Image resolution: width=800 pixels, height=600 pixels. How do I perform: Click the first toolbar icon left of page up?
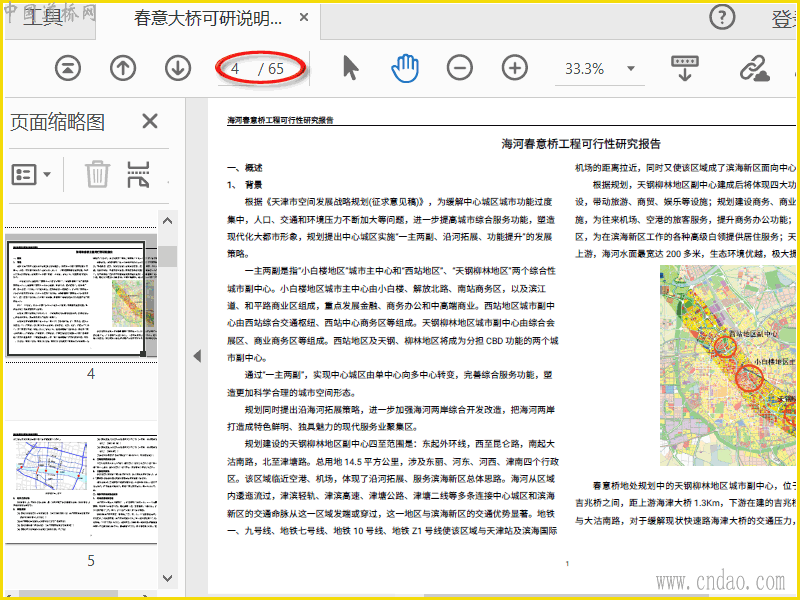click(x=66, y=68)
